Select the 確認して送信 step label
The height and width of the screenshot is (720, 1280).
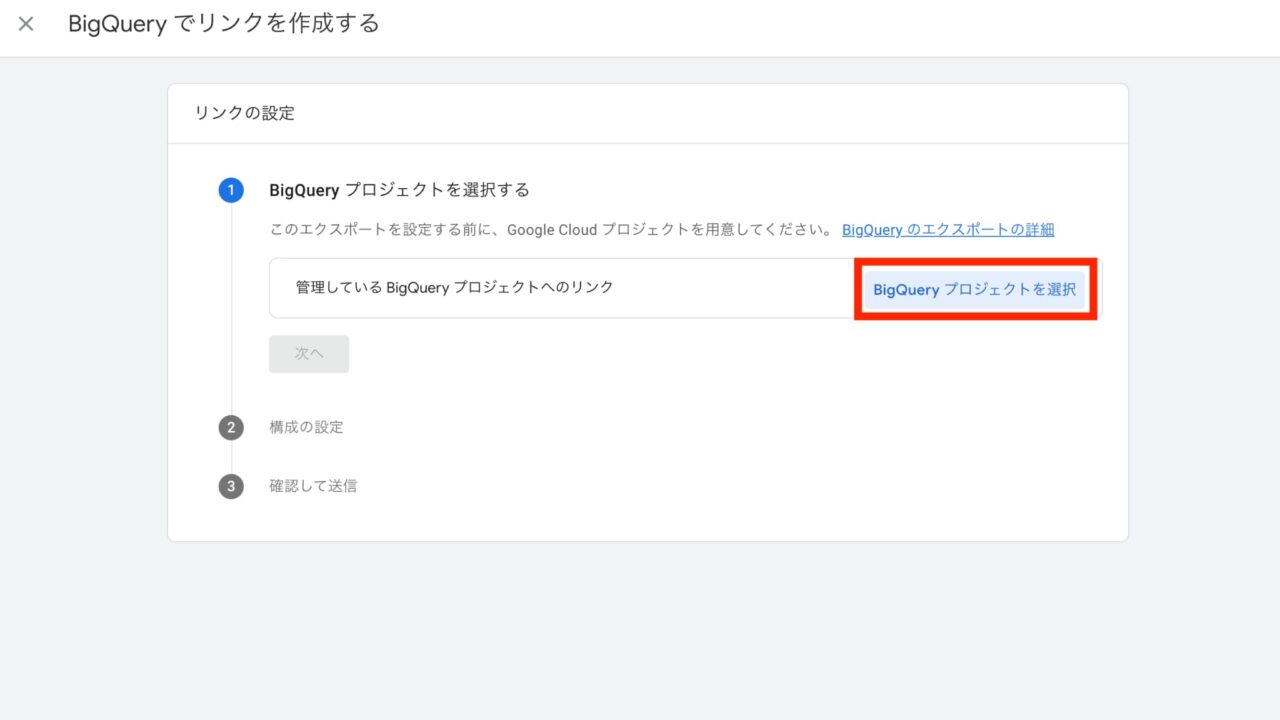click(313, 486)
